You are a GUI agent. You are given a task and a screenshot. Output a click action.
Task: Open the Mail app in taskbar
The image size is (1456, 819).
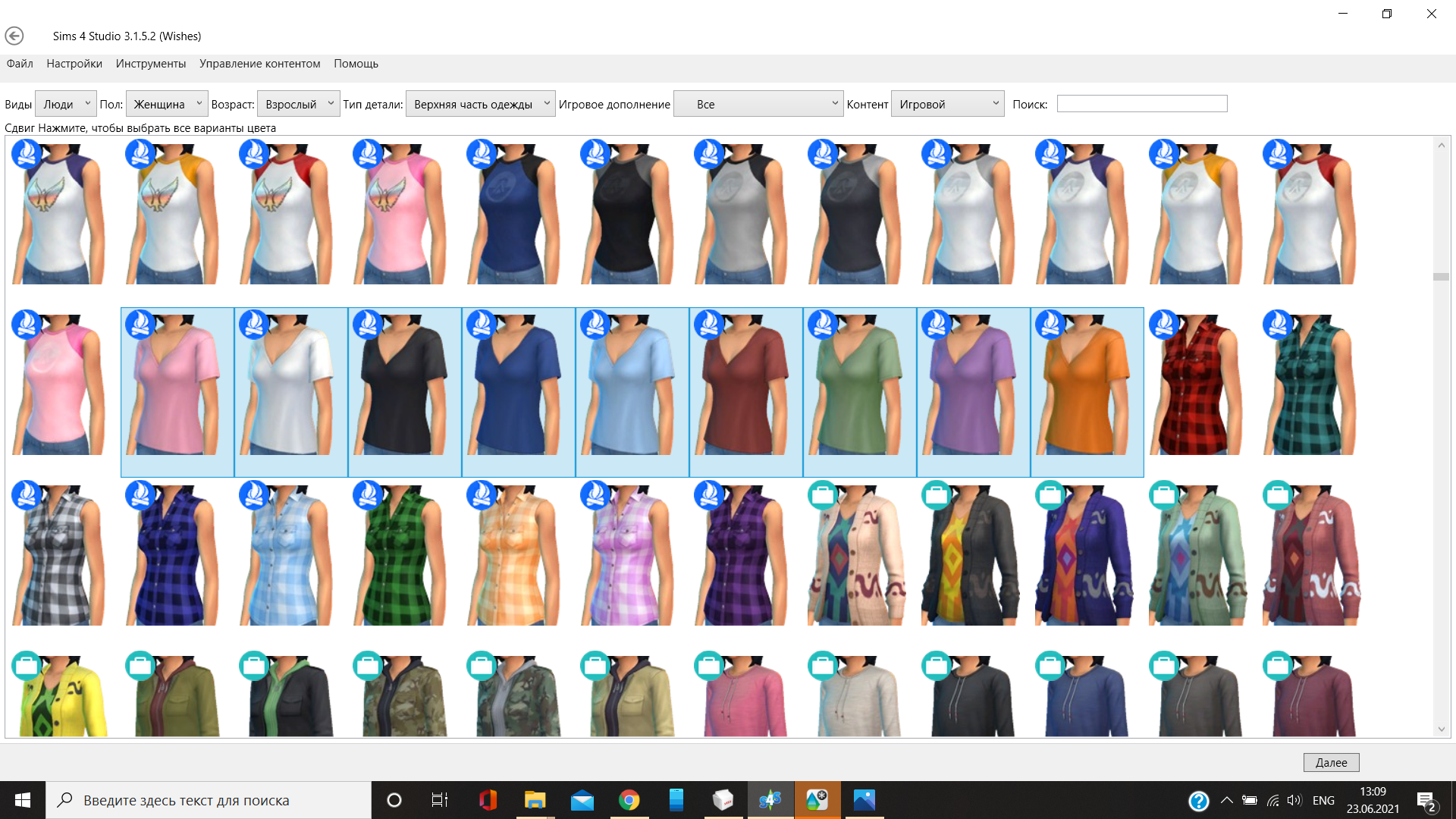pyautogui.click(x=582, y=800)
